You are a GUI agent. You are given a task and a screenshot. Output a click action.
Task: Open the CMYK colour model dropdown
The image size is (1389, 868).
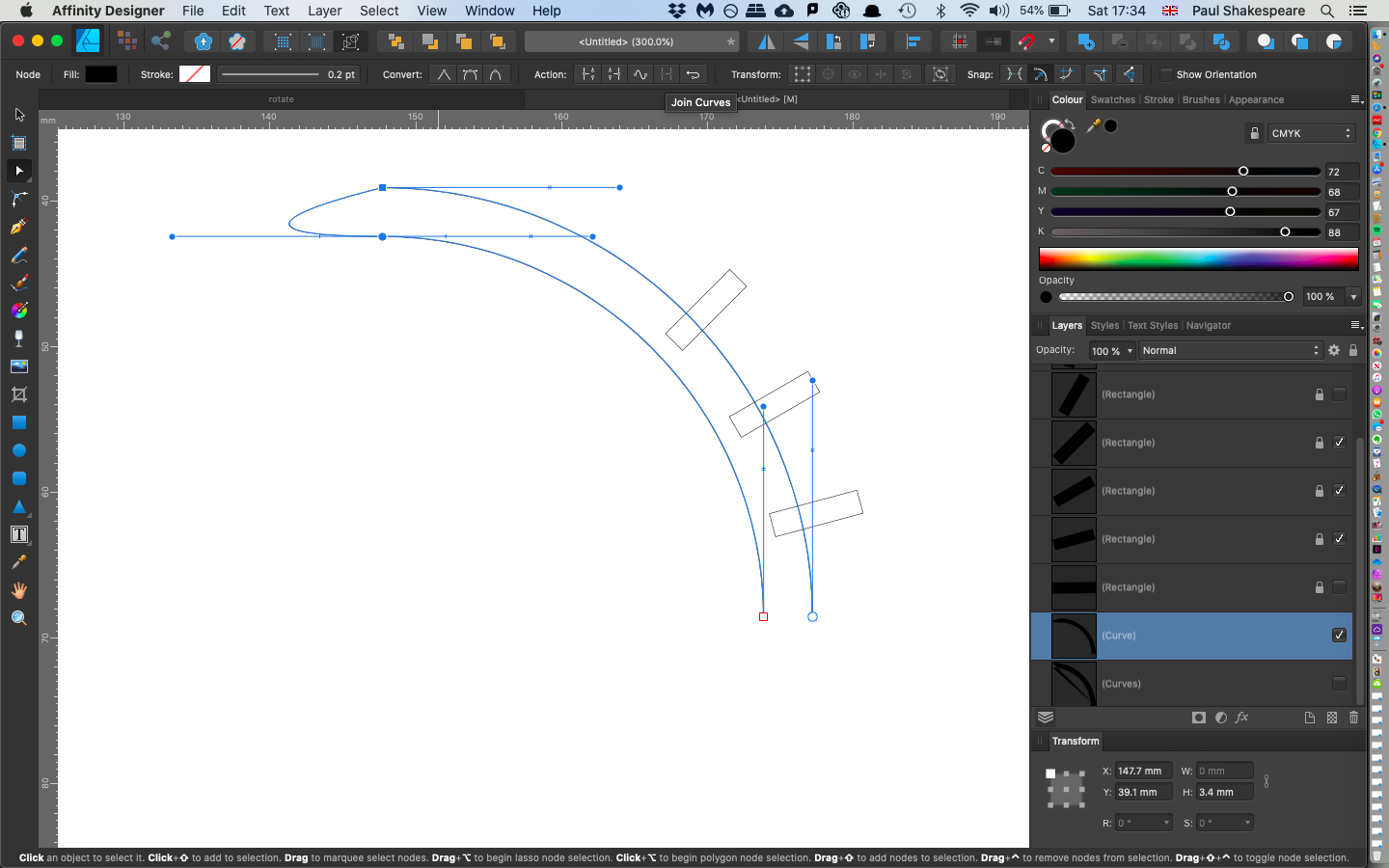(1312, 133)
